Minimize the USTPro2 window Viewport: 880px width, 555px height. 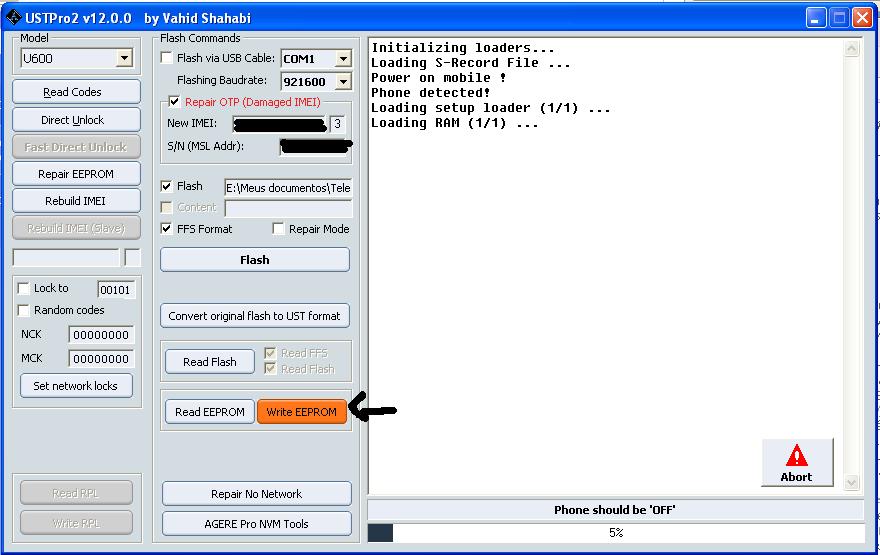click(x=815, y=18)
